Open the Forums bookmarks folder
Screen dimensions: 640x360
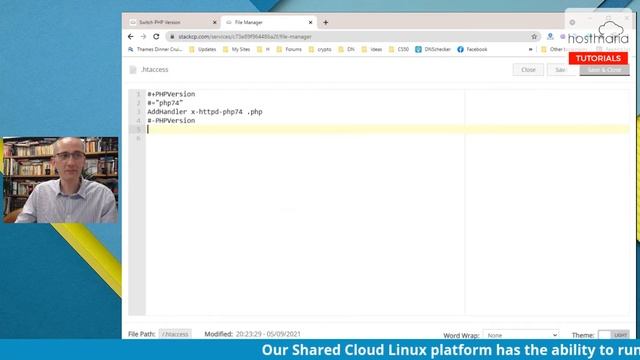289,49
